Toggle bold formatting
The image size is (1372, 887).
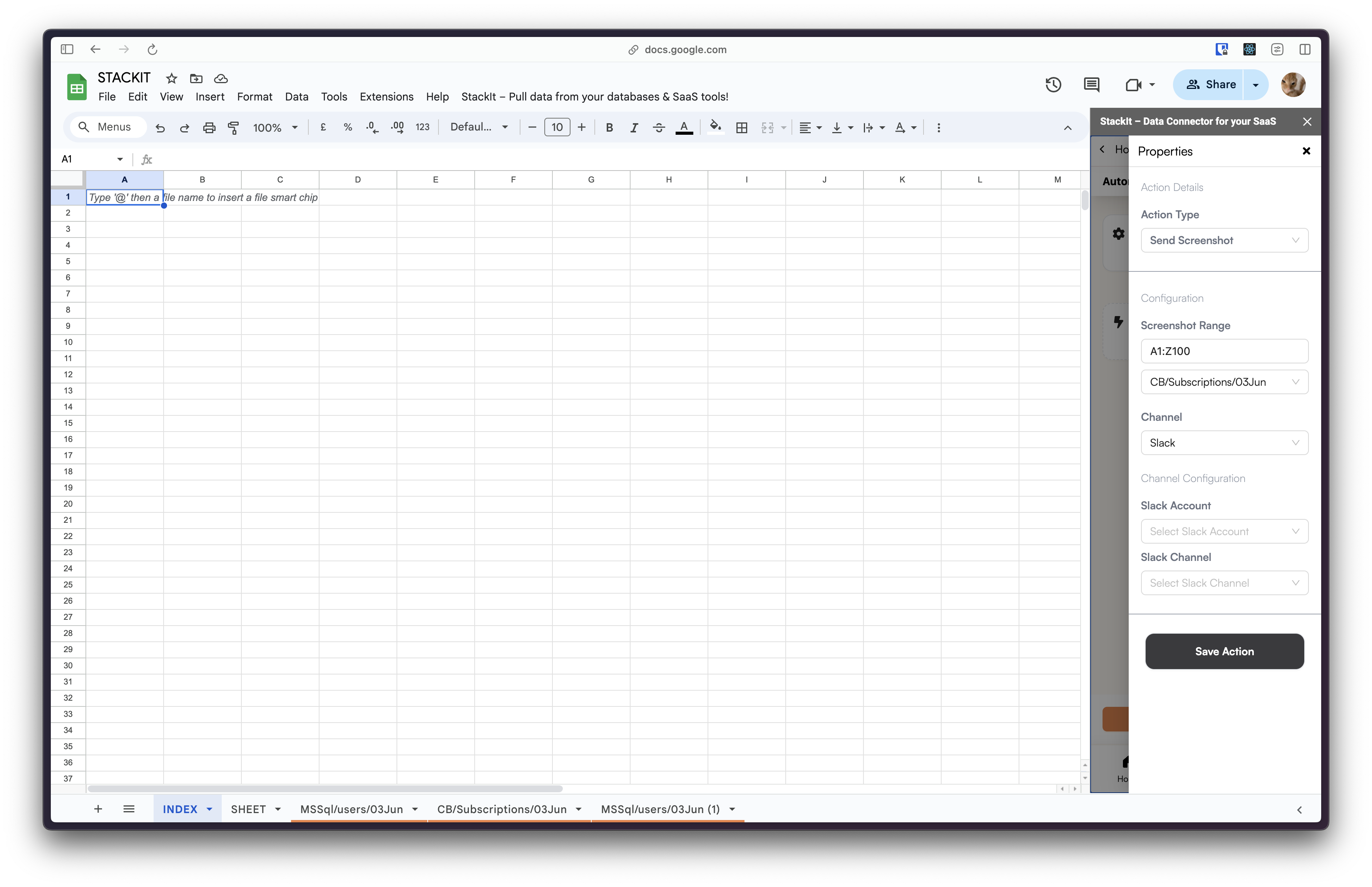point(609,128)
